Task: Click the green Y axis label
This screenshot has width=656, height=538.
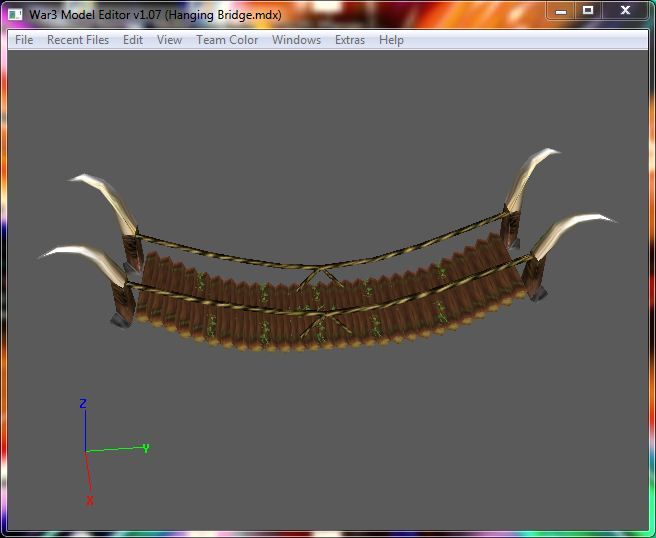Action: click(146, 448)
